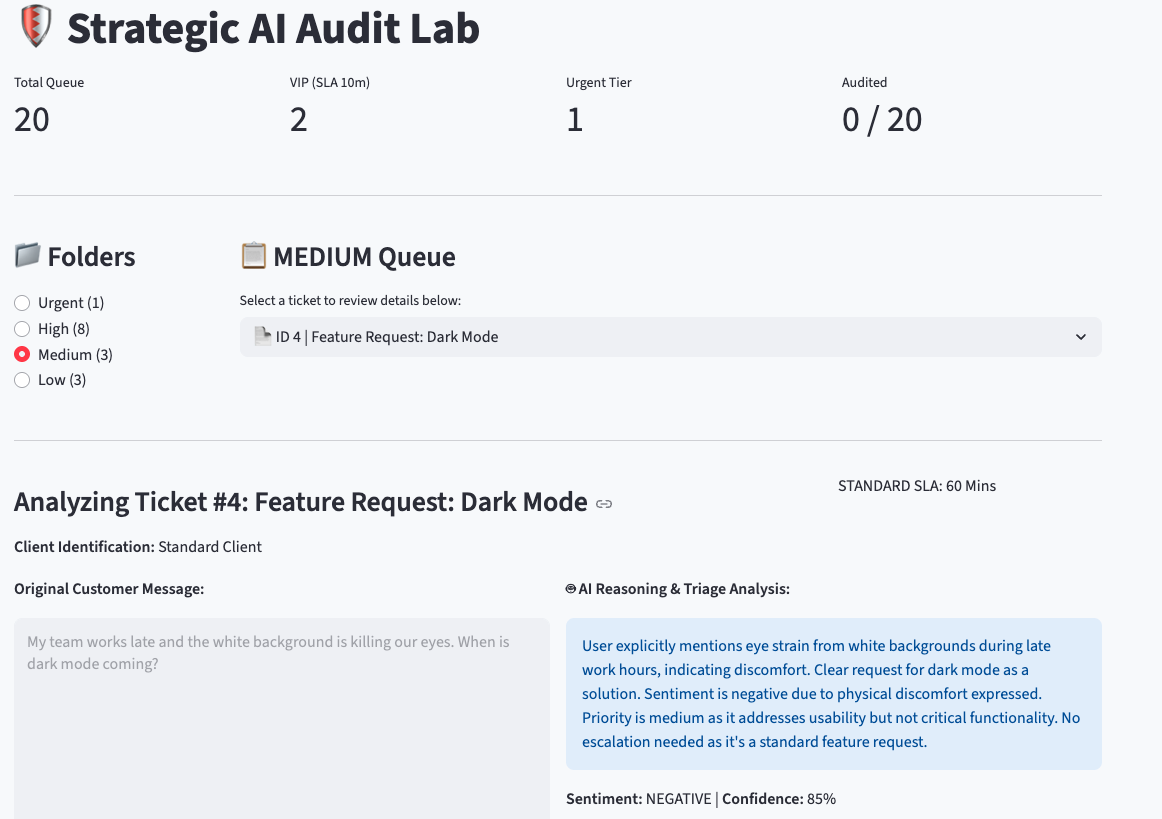The height and width of the screenshot is (819, 1162).
Task: Click the Total Queue value 20
Action: click(32, 120)
